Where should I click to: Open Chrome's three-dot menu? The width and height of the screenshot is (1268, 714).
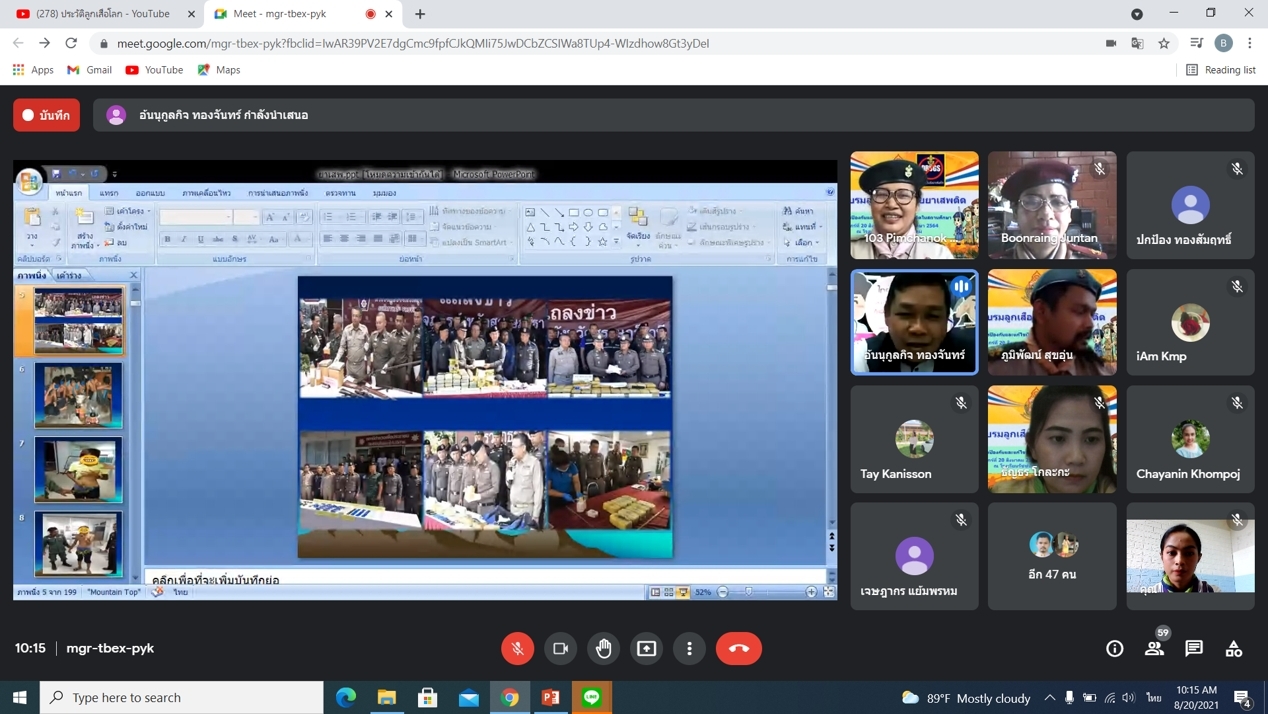pos(1250,43)
